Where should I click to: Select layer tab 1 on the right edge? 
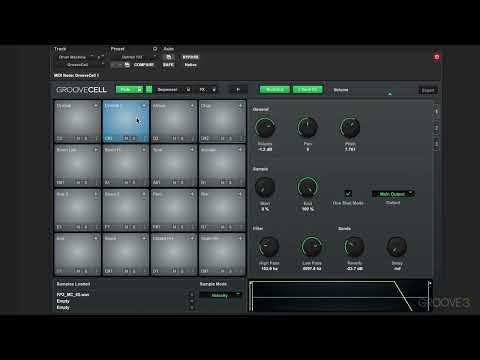coord(436,112)
